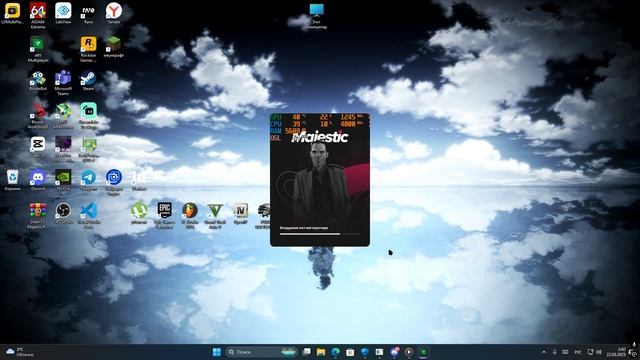
Task: Open the Visual Studio Code shortcut
Action: 88,216
